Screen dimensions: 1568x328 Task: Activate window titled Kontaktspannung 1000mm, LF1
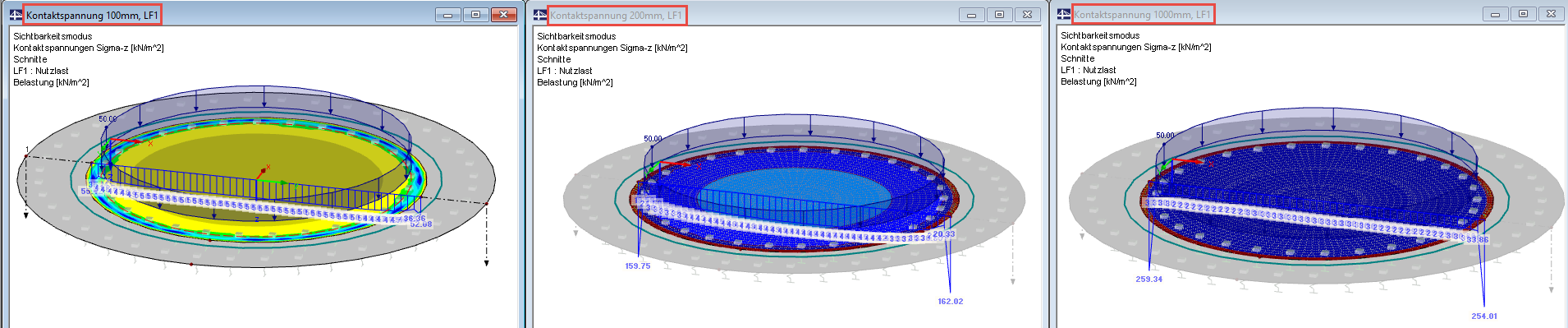click(1142, 14)
